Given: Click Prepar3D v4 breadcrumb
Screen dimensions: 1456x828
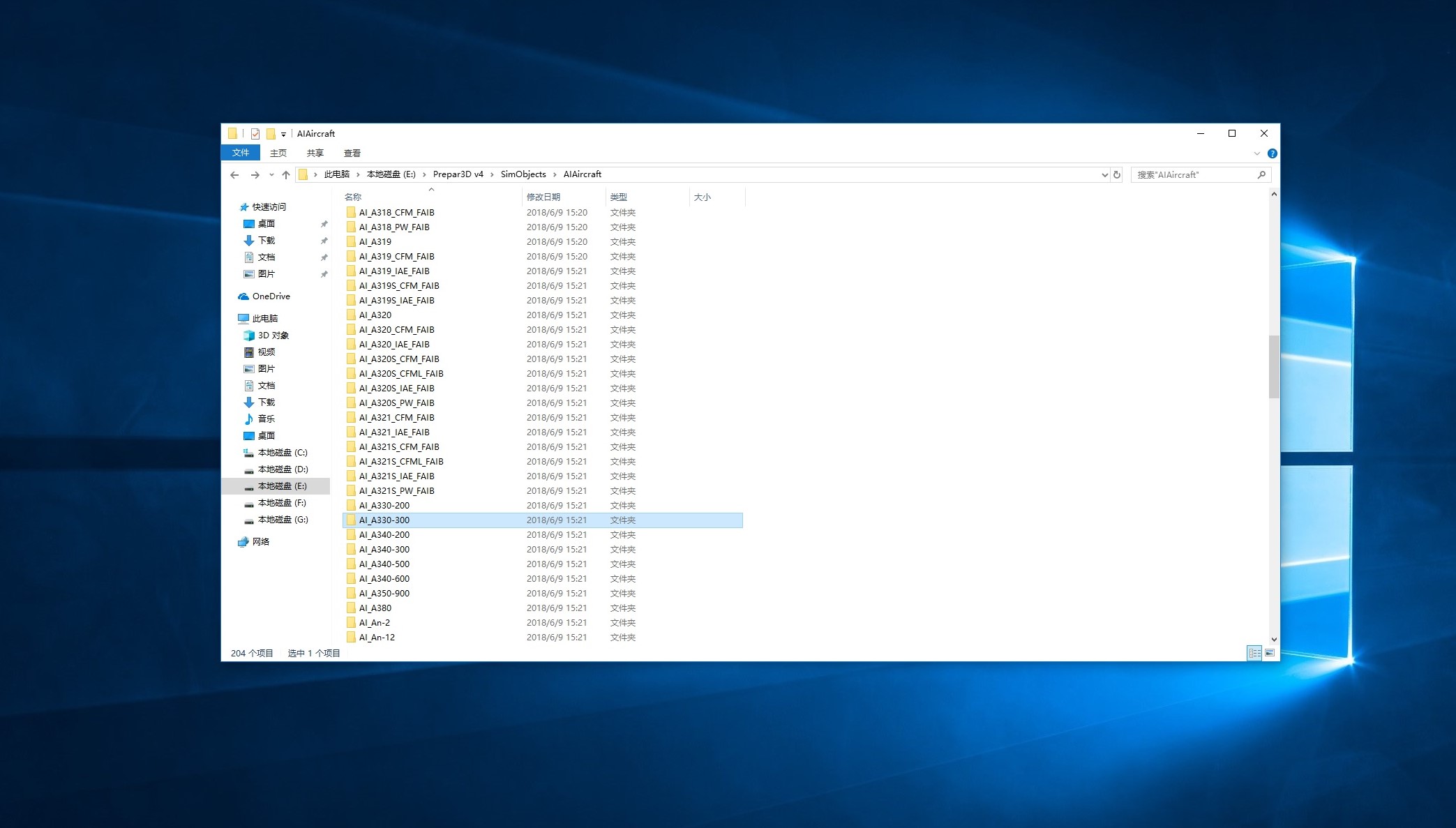Looking at the screenshot, I should tap(458, 174).
